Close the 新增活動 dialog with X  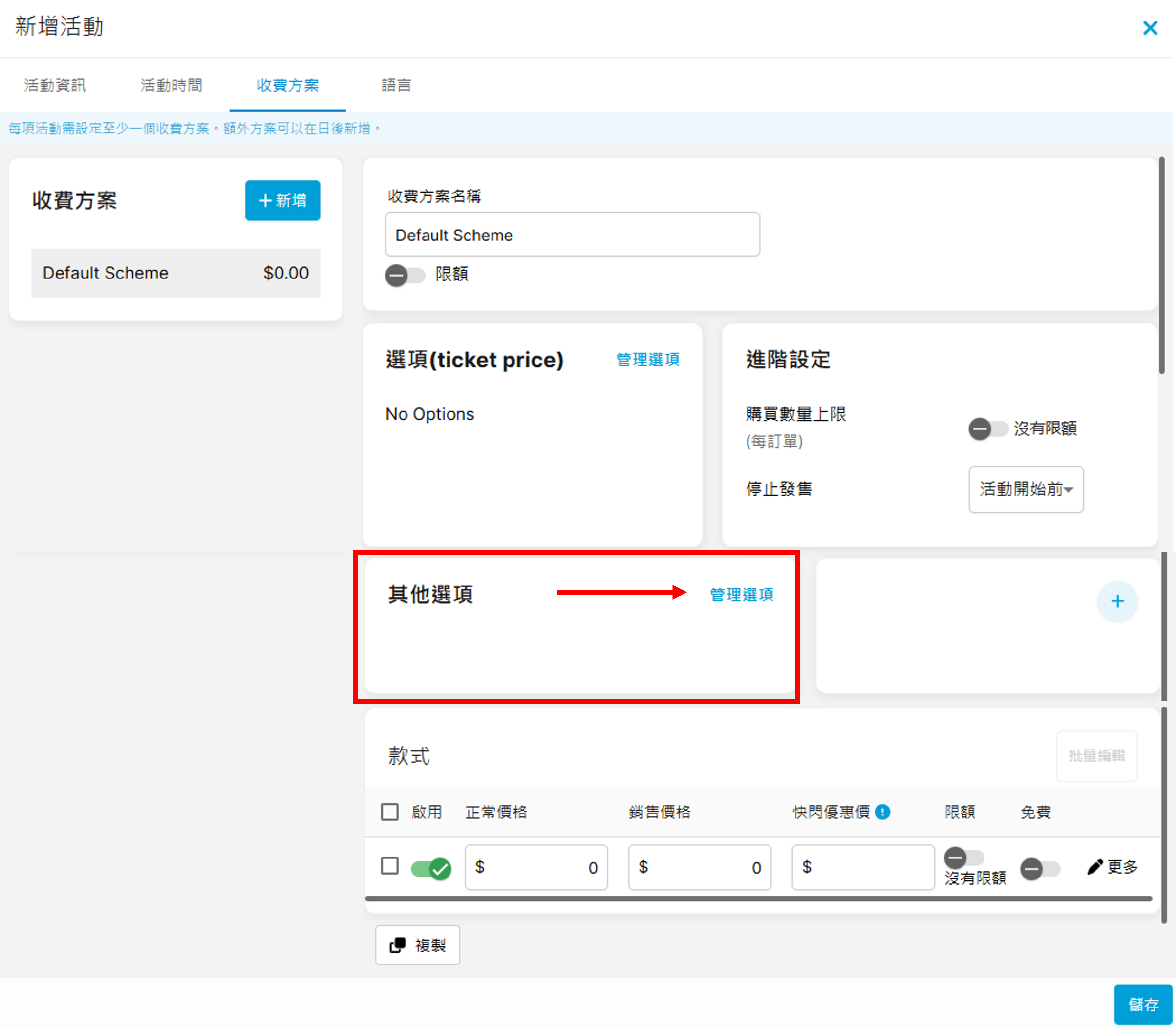coord(1150,28)
